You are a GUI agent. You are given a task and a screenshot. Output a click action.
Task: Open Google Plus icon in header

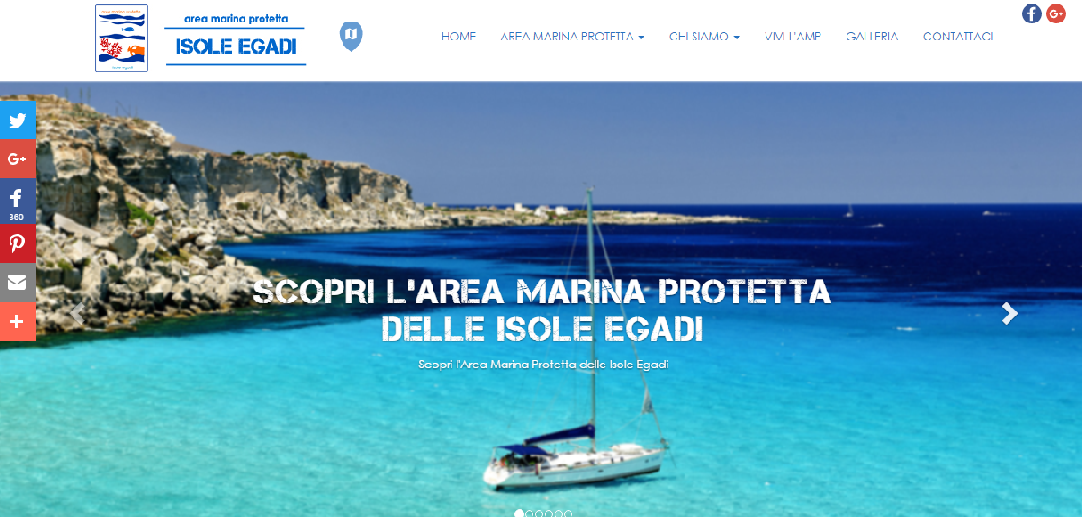pos(1056,13)
